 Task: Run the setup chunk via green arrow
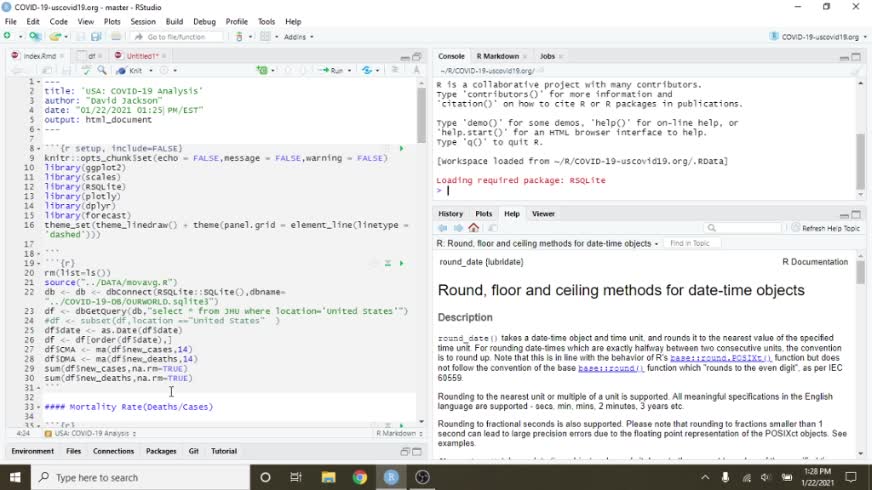[x=402, y=149]
